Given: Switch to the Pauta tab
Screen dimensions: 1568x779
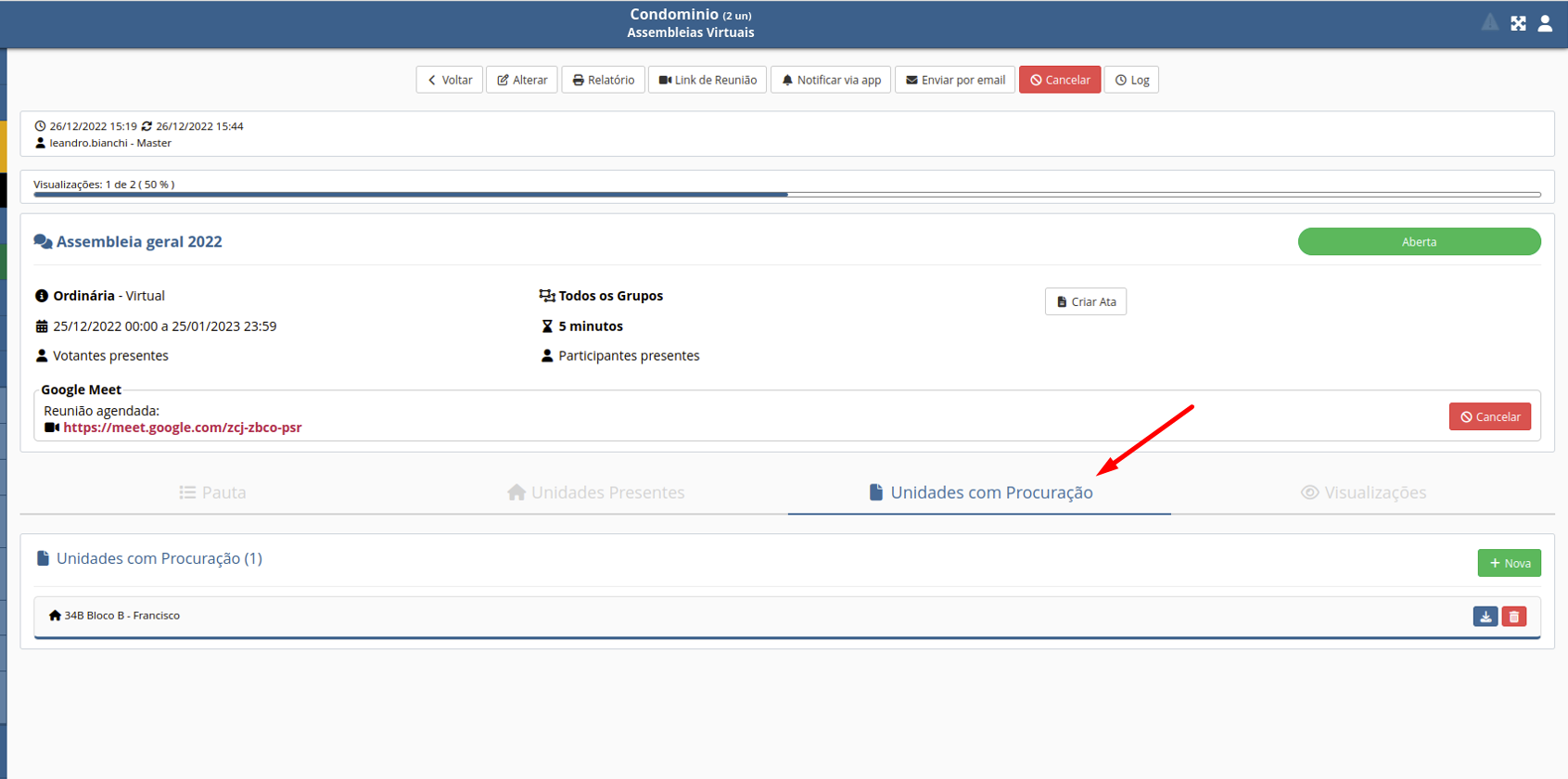Looking at the screenshot, I should tap(212, 492).
